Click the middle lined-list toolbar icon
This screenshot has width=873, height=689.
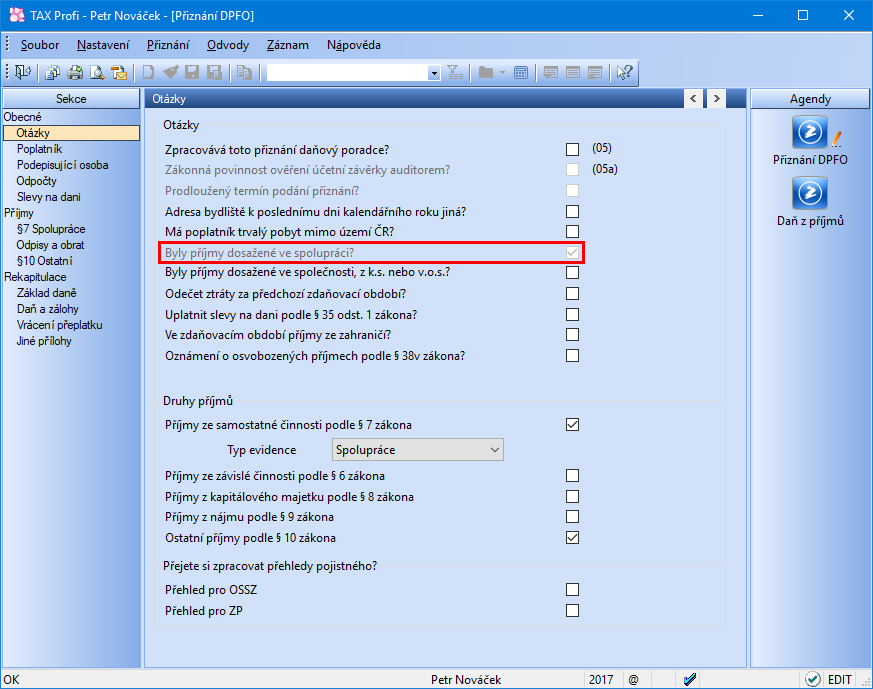pos(573,72)
